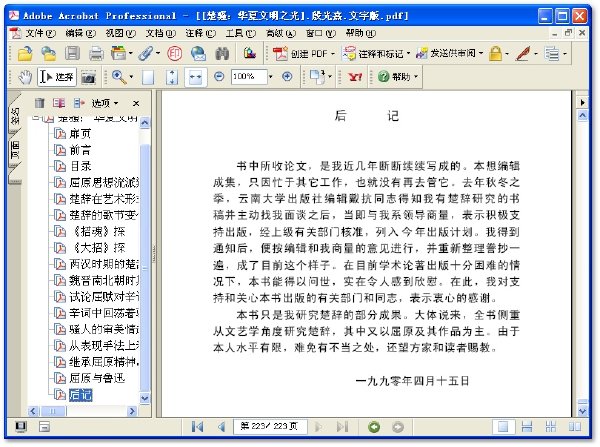
Task: Click the Yahoo Y! toolbar icon
Action: click(355, 77)
